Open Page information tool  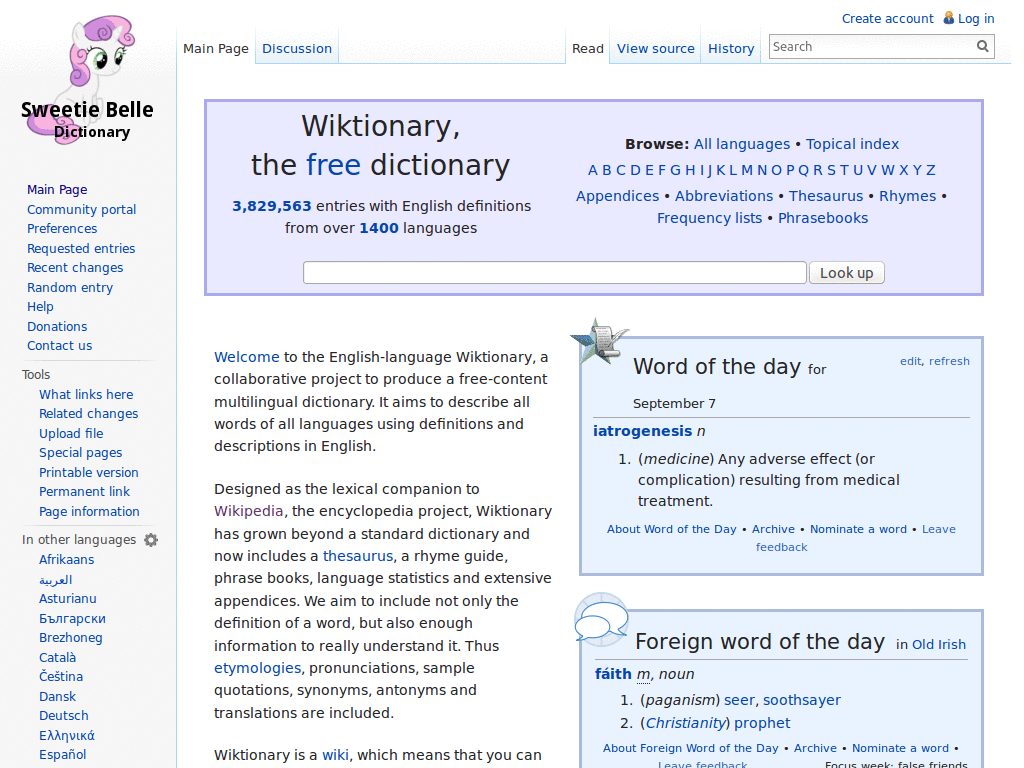89,511
